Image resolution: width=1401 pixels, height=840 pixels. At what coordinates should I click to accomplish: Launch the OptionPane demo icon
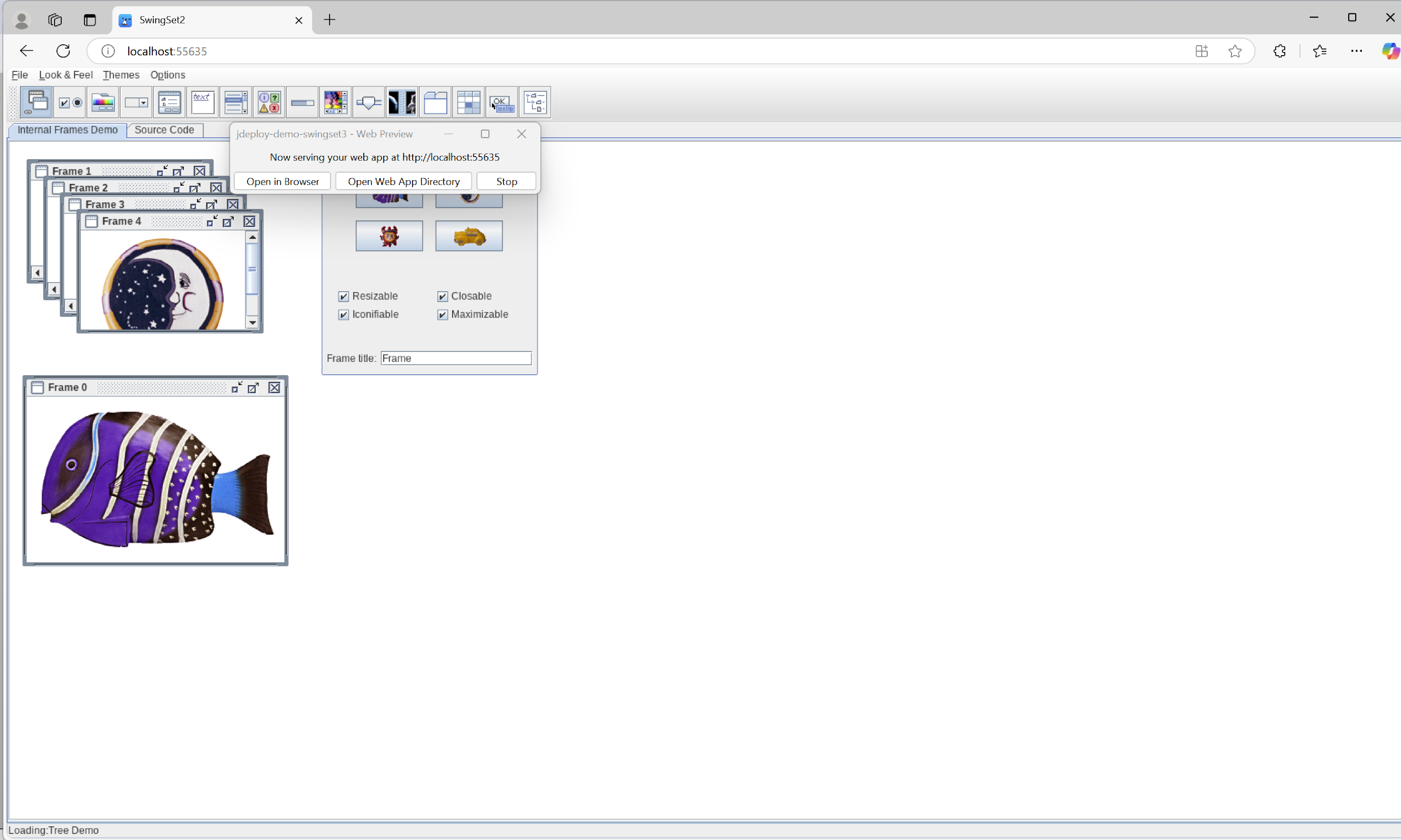tap(269, 102)
